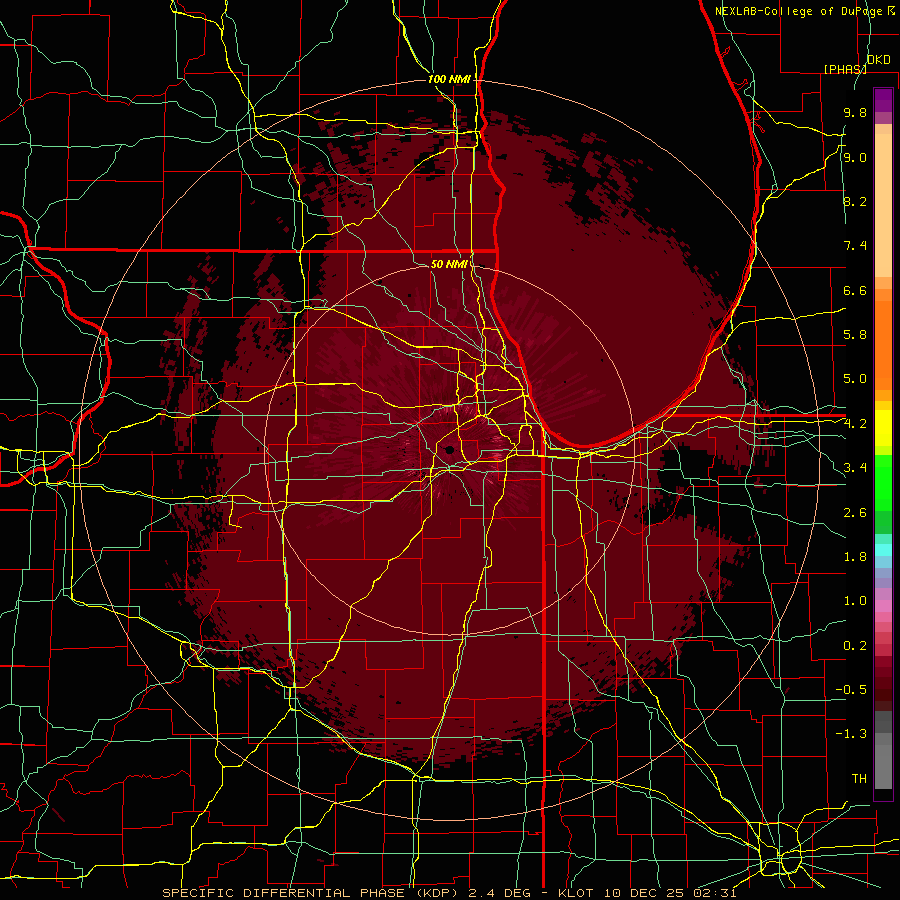Click the 8.2 scale value
Viewport: 900px width, 900px height.
855,202
